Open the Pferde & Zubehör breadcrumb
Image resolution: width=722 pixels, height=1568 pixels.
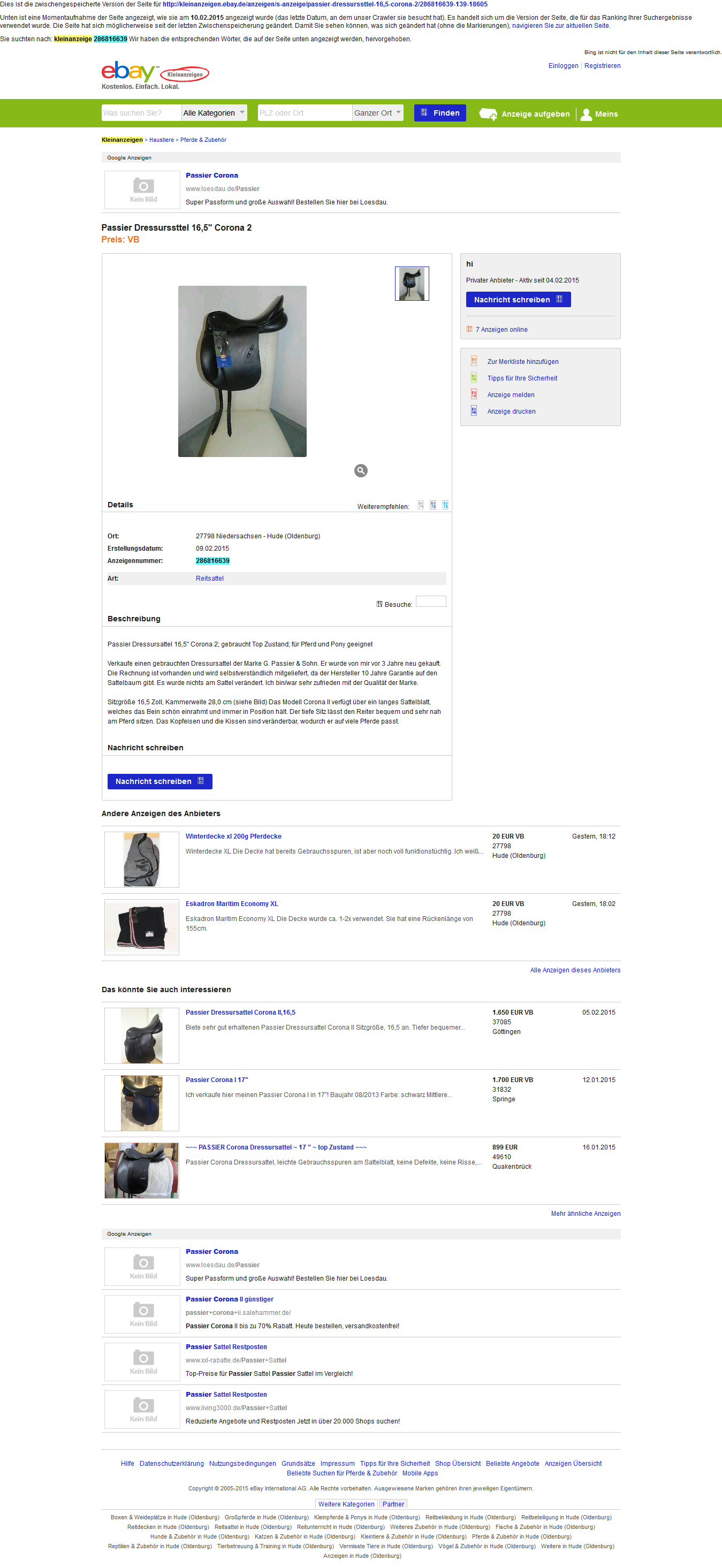(x=203, y=140)
